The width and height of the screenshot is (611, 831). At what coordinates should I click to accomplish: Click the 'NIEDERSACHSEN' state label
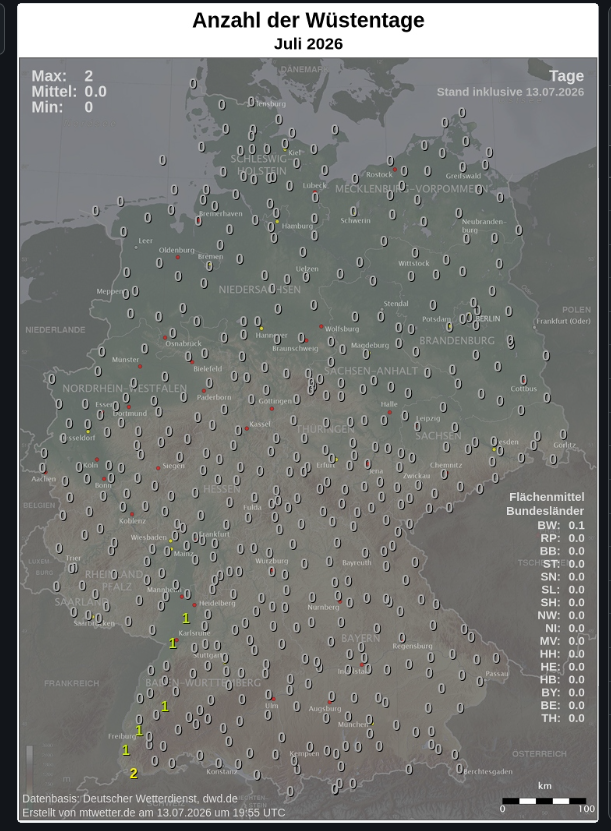click(260, 289)
